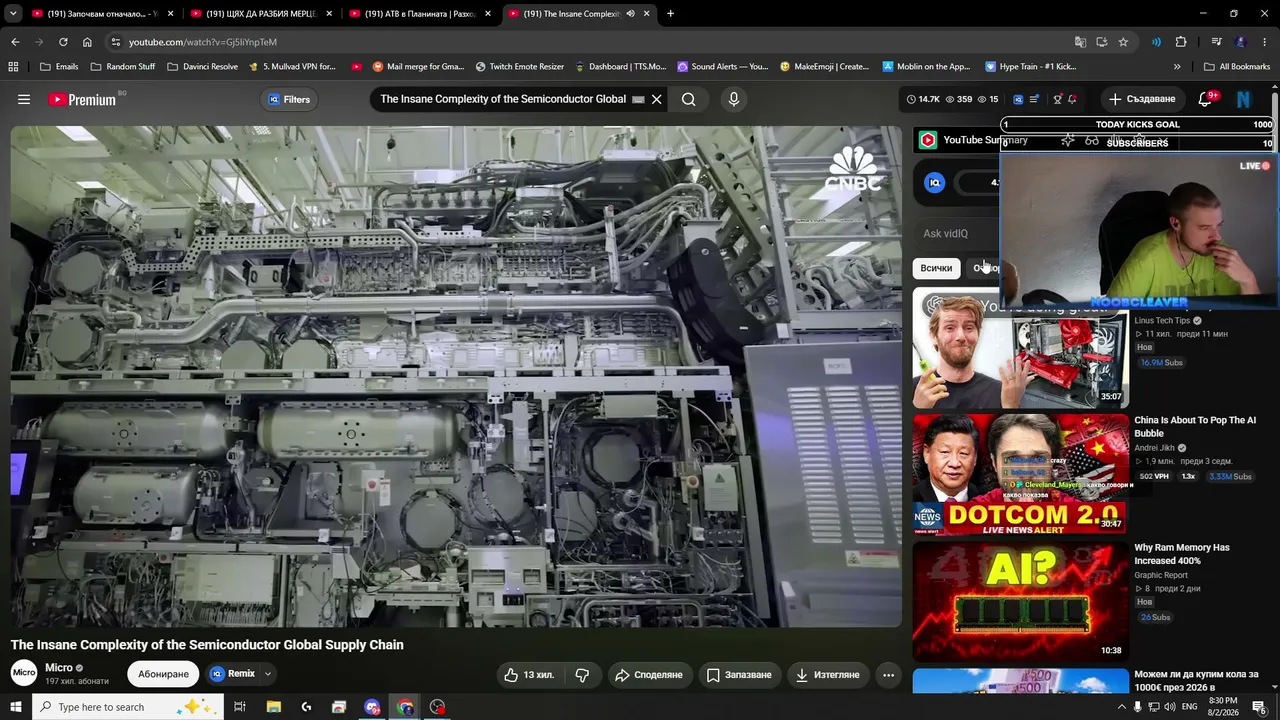Go back in browser history
The width and height of the screenshot is (1280, 720).
15,42
